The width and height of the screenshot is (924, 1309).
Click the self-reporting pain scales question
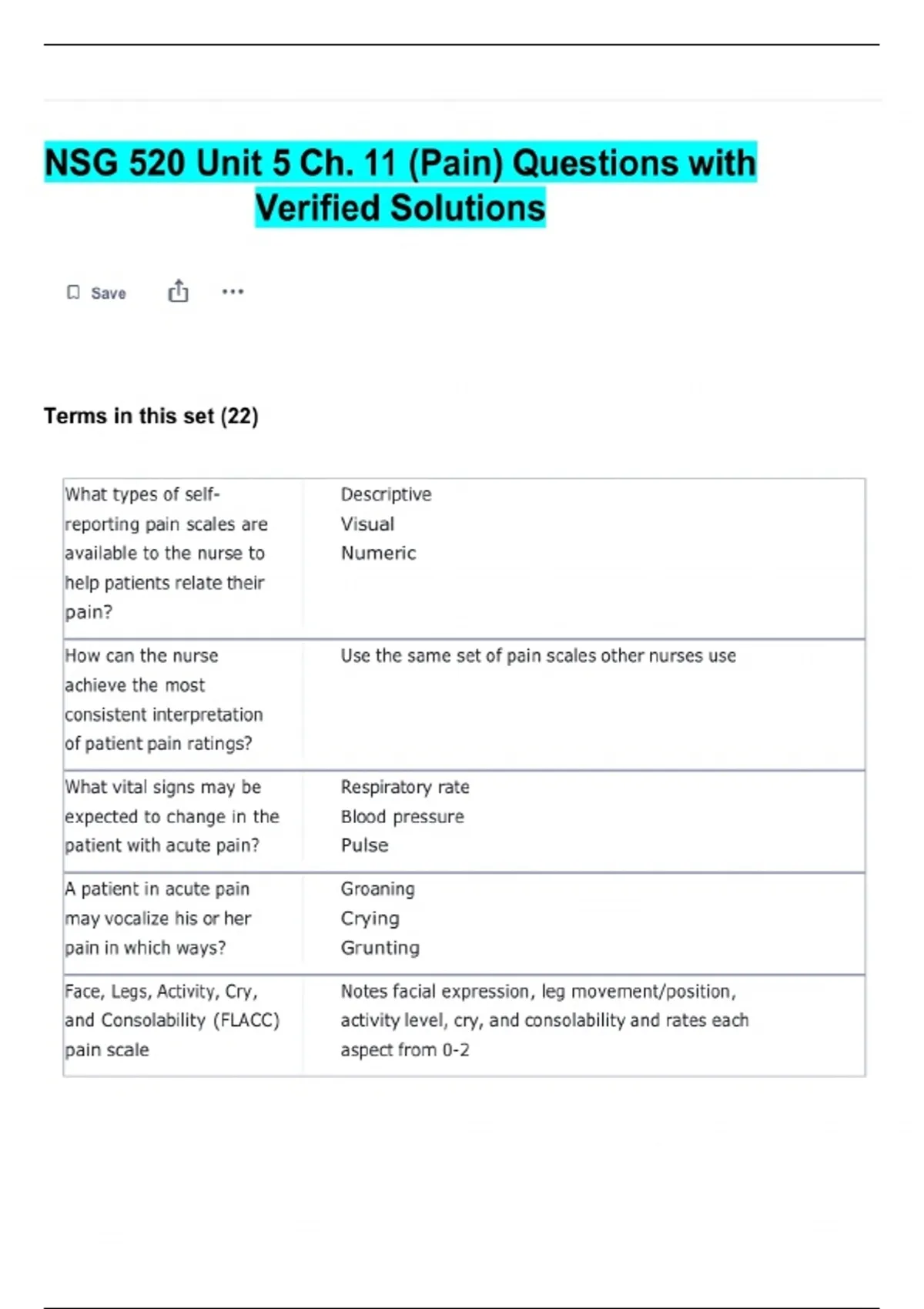pyautogui.click(x=166, y=553)
